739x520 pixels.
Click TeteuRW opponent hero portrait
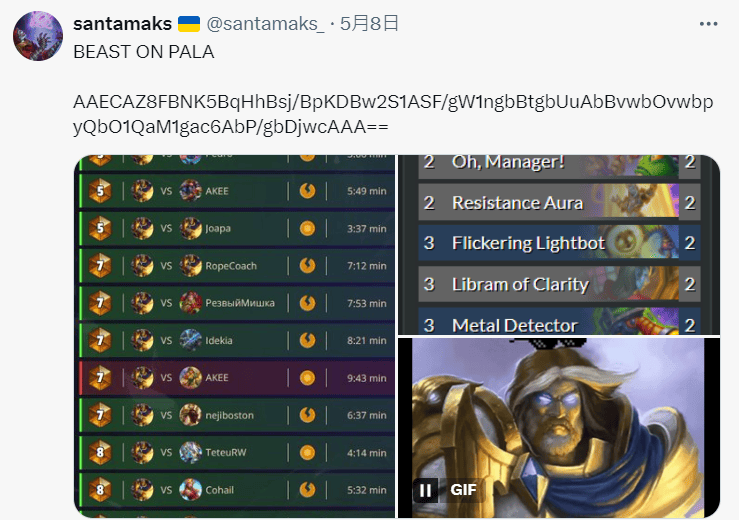tap(191, 452)
